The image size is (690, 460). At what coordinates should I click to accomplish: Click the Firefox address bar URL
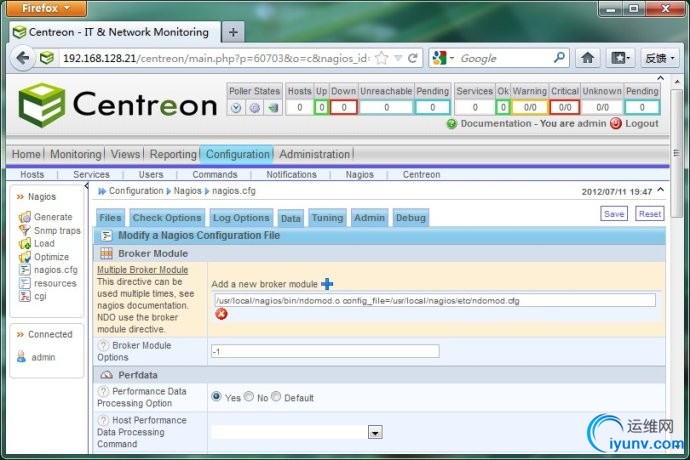tap(216, 58)
